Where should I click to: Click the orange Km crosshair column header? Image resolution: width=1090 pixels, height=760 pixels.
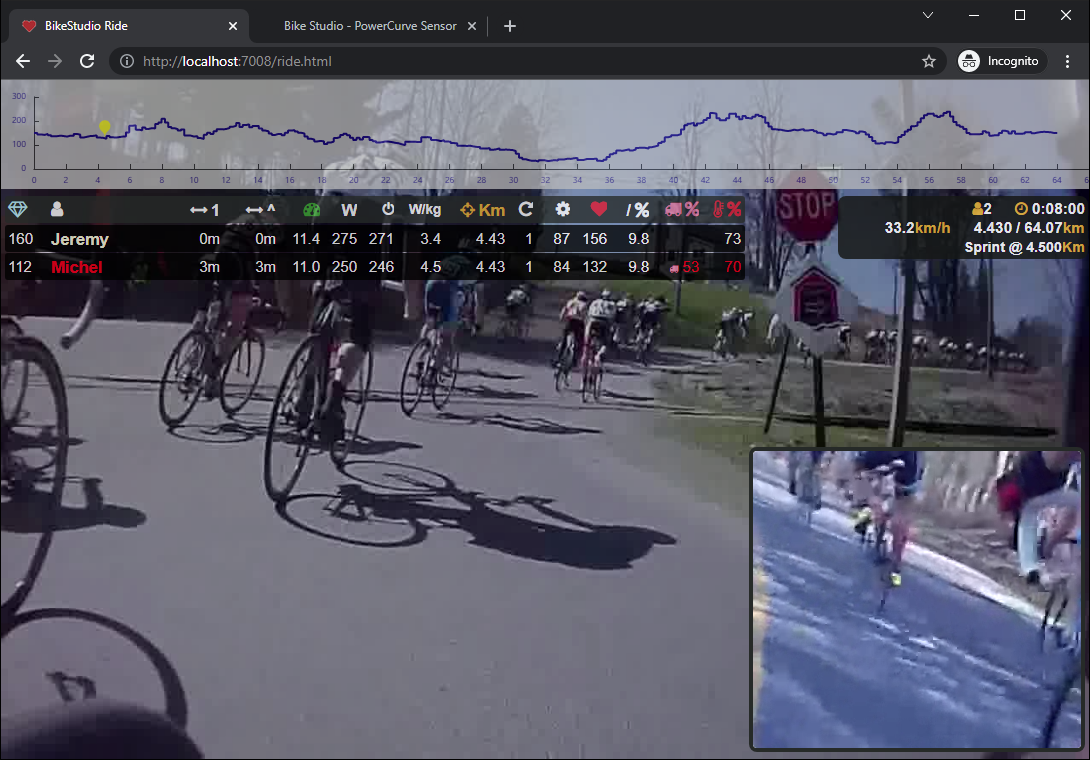(x=482, y=210)
